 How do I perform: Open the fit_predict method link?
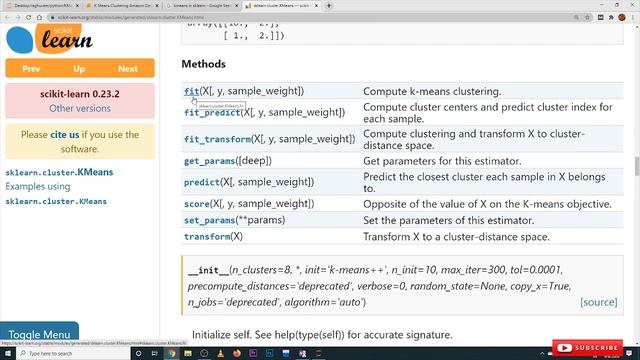coord(212,112)
